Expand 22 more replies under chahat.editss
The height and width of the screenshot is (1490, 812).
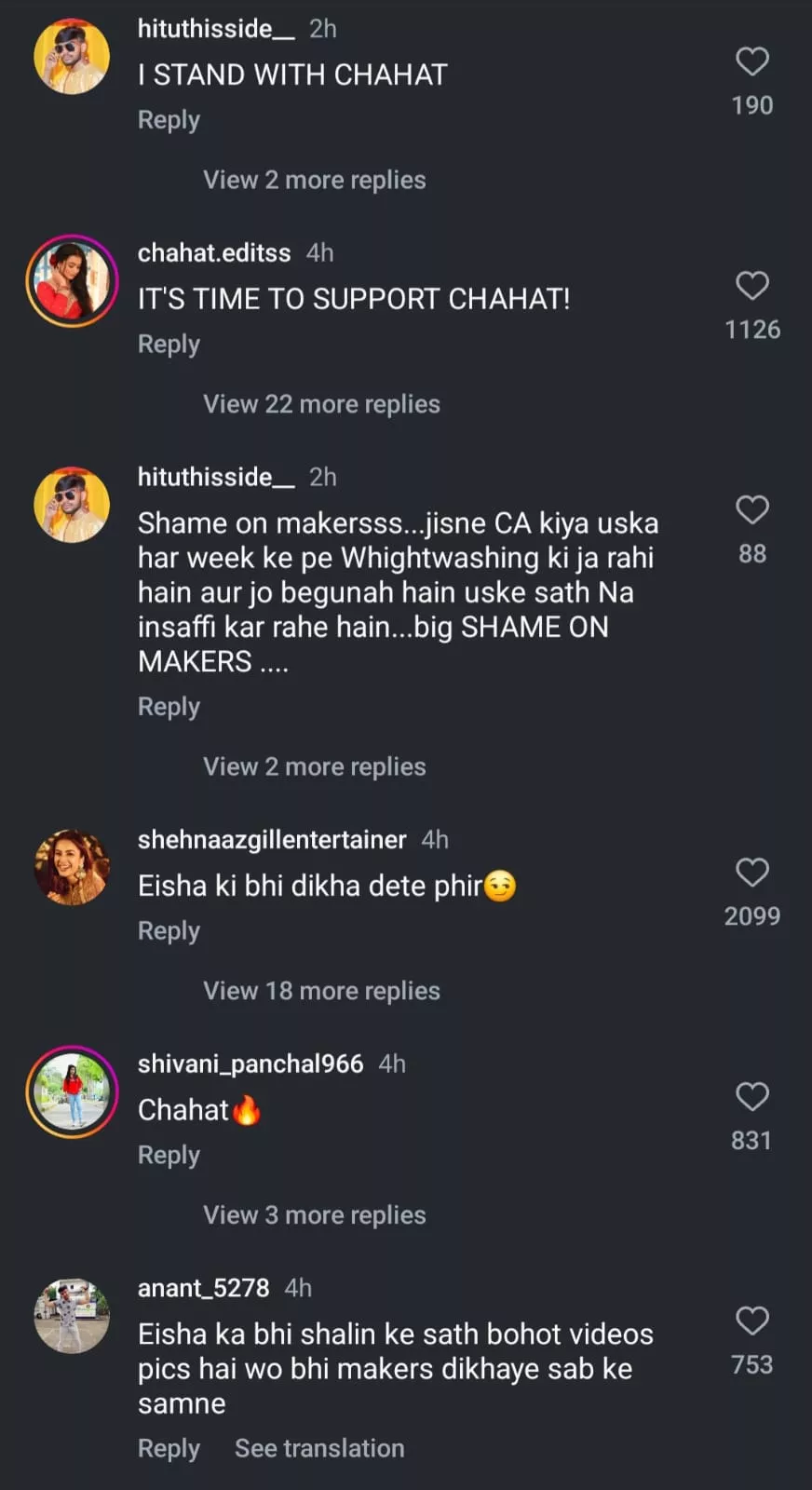click(321, 404)
